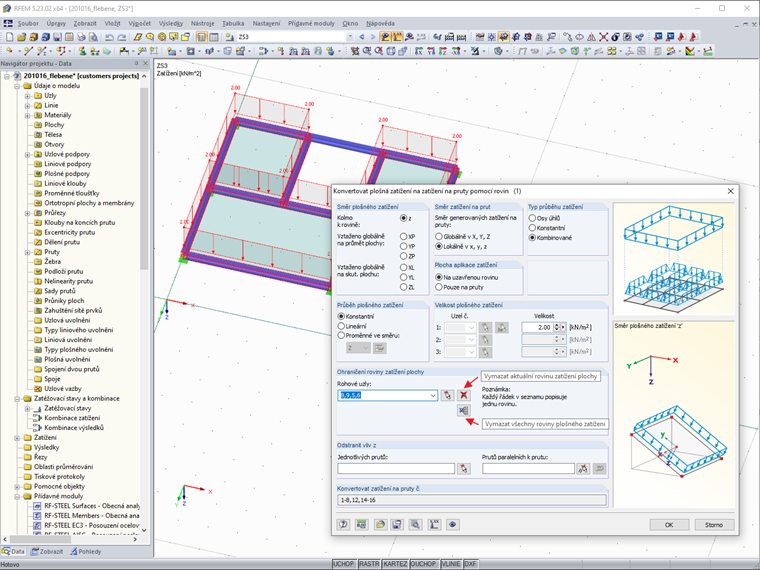This screenshot has width=760, height=570.
Task: Click the Jednotlivých prutů input field
Action: click(396, 469)
